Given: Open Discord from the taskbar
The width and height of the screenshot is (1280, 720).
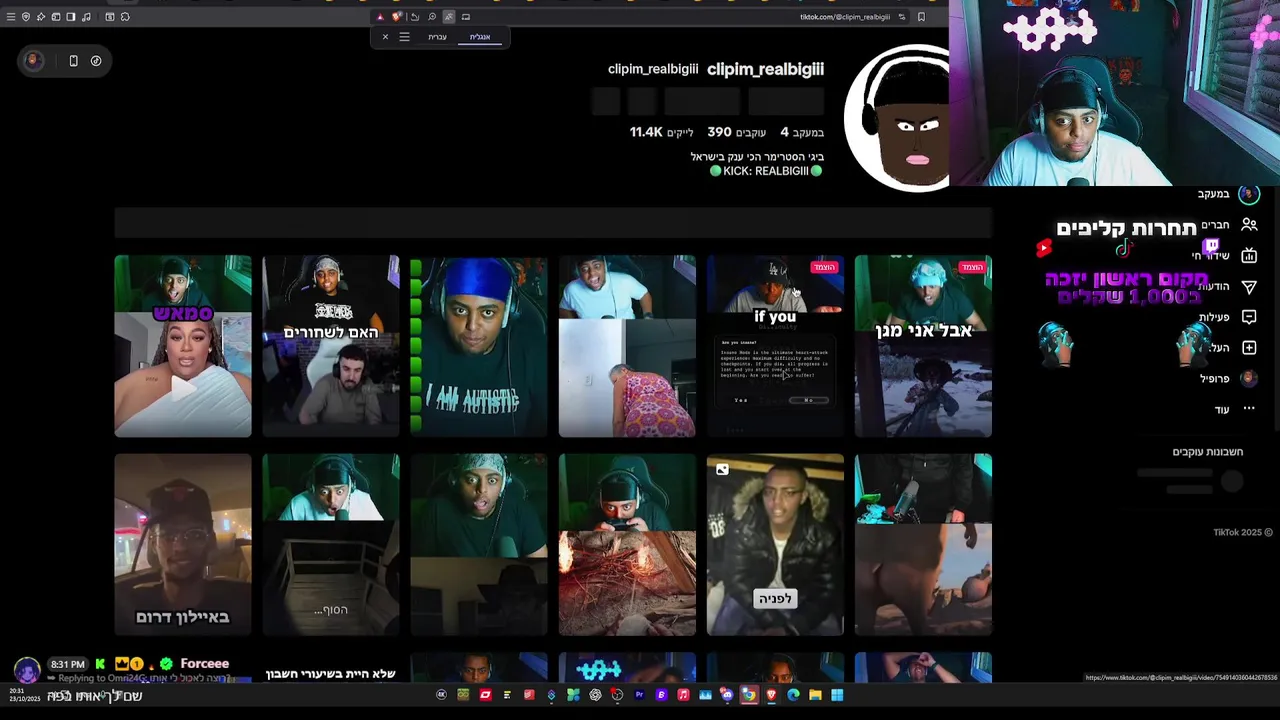Looking at the screenshot, I should pos(727,695).
